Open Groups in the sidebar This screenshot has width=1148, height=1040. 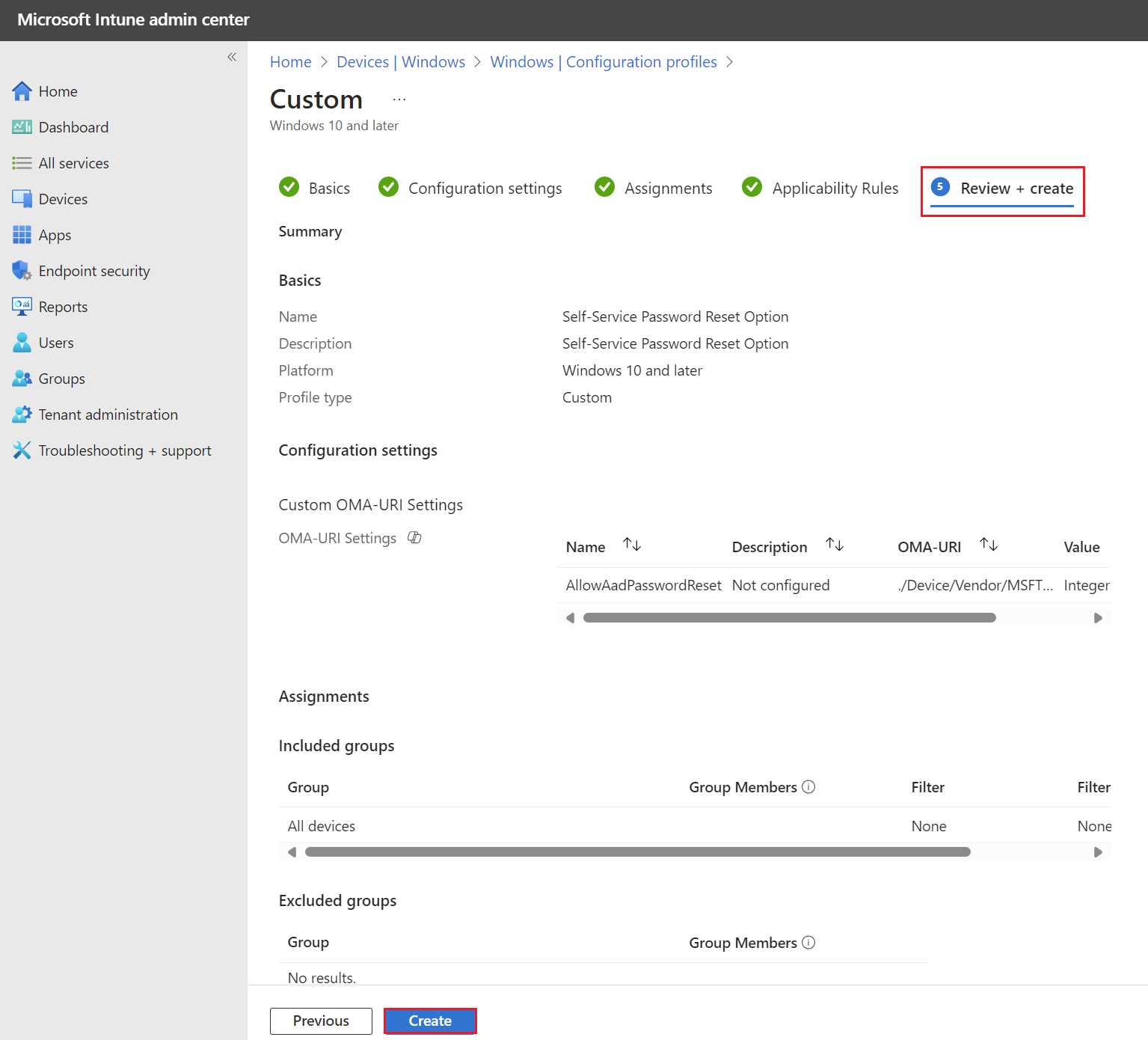(x=49, y=379)
